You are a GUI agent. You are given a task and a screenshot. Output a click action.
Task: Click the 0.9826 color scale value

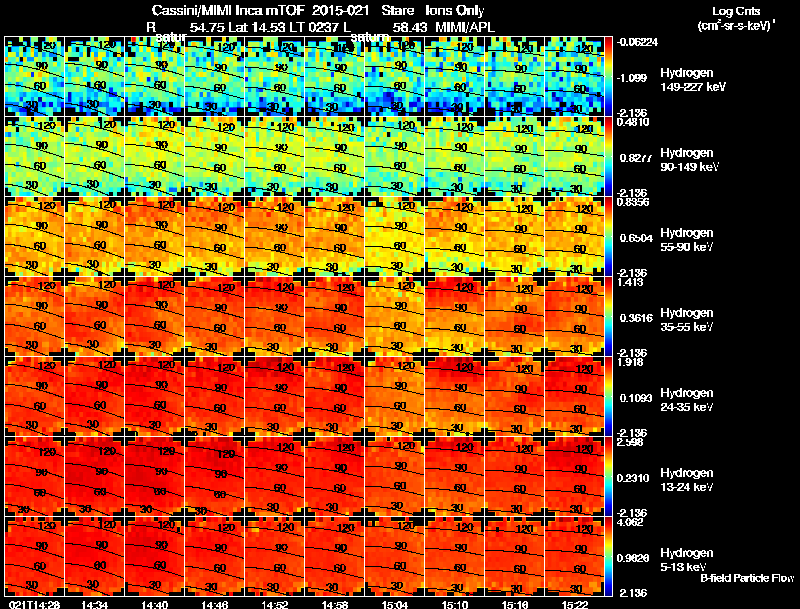(x=633, y=558)
